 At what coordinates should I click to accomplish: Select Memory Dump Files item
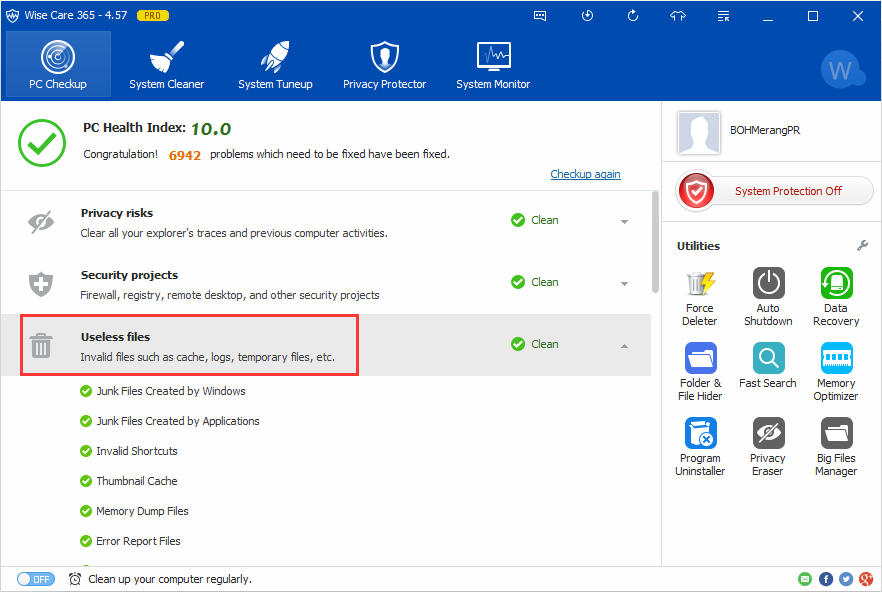click(x=142, y=511)
